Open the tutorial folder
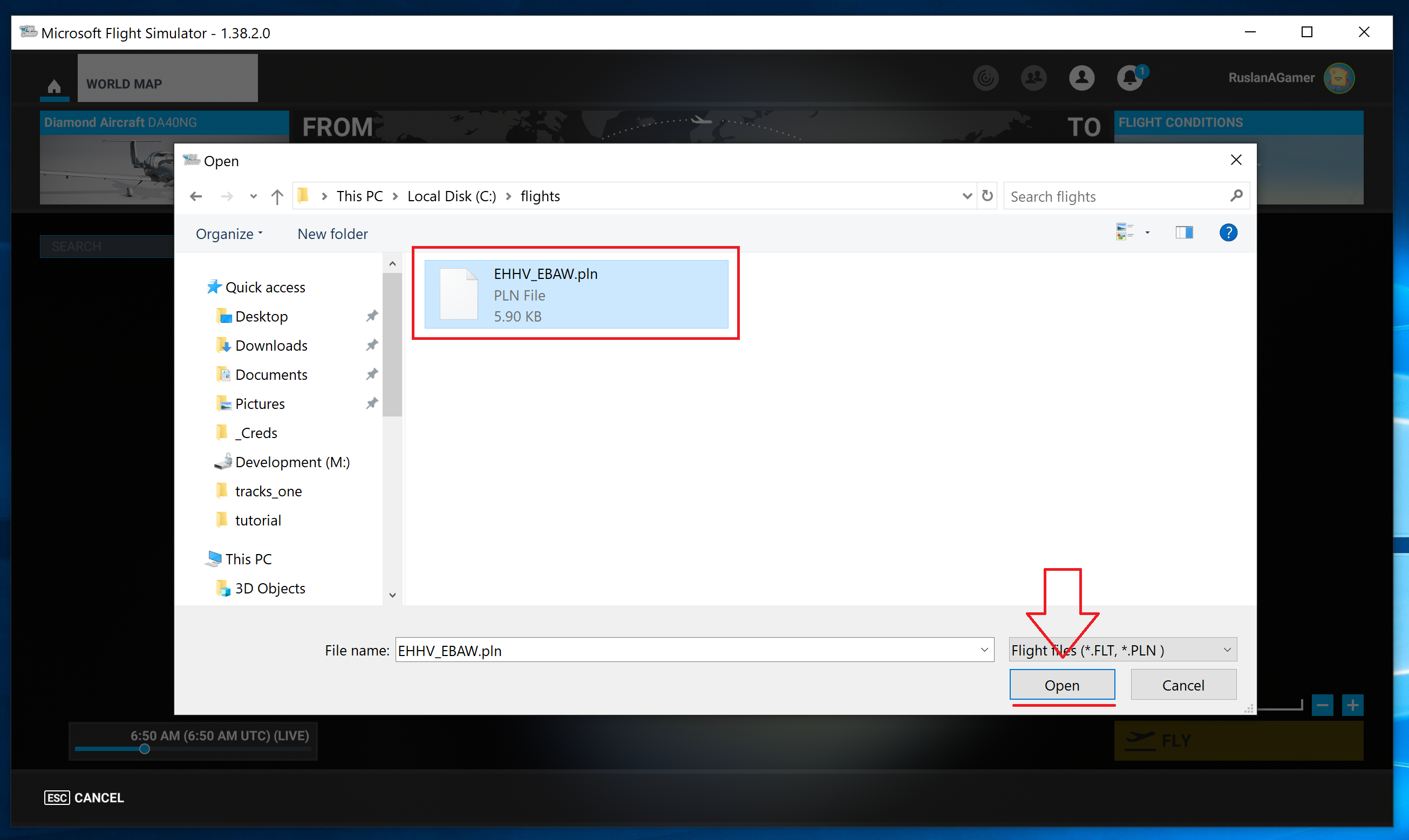 pos(249,521)
